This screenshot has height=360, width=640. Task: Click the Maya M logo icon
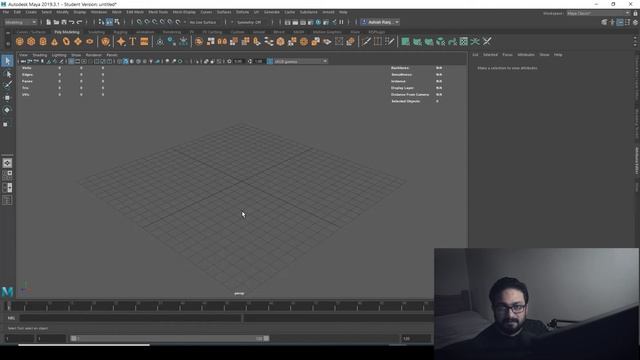click(x=7, y=291)
